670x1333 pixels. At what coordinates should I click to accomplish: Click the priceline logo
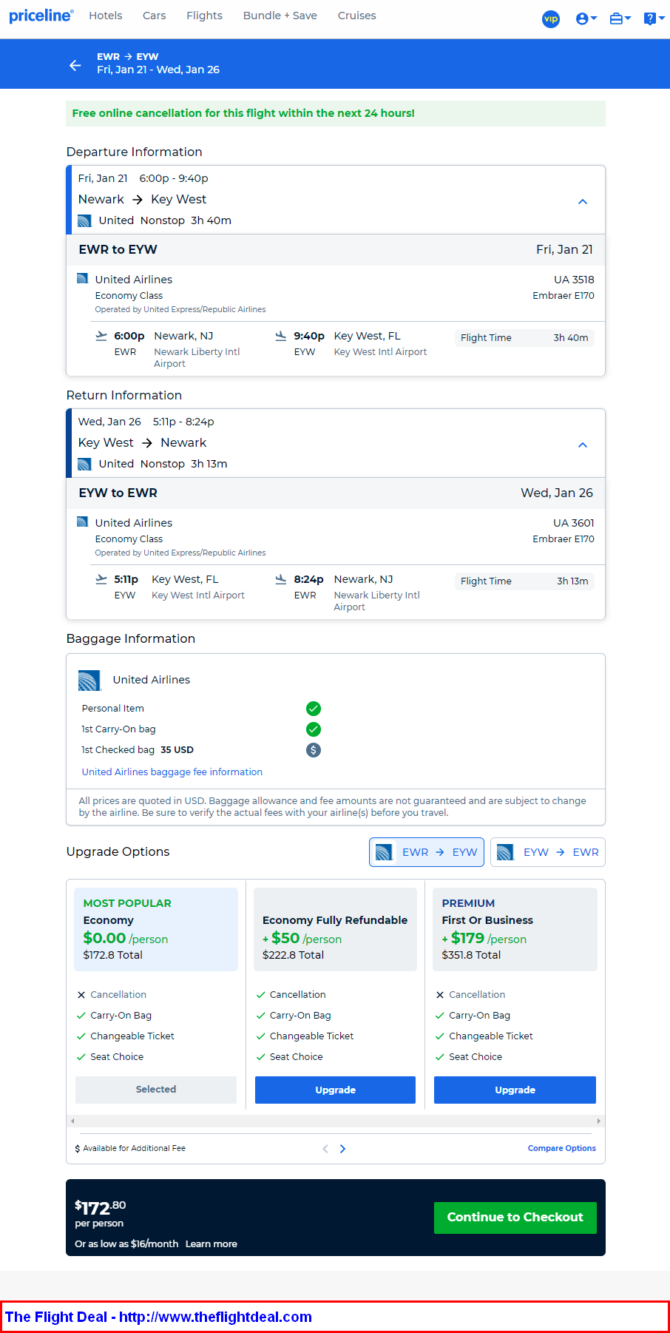pos(41,16)
